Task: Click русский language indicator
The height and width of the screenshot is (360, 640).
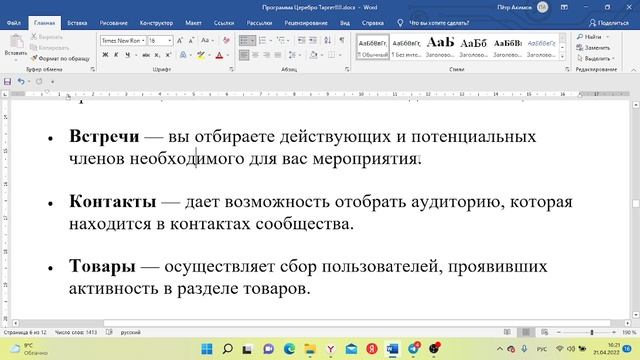Action: coord(131,332)
